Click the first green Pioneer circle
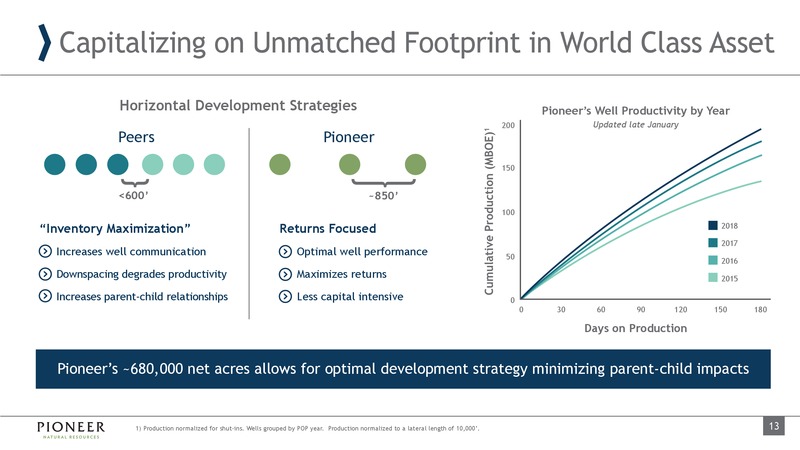This screenshot has height=450, width=800. pyautogui.click(x=280, y=164)
